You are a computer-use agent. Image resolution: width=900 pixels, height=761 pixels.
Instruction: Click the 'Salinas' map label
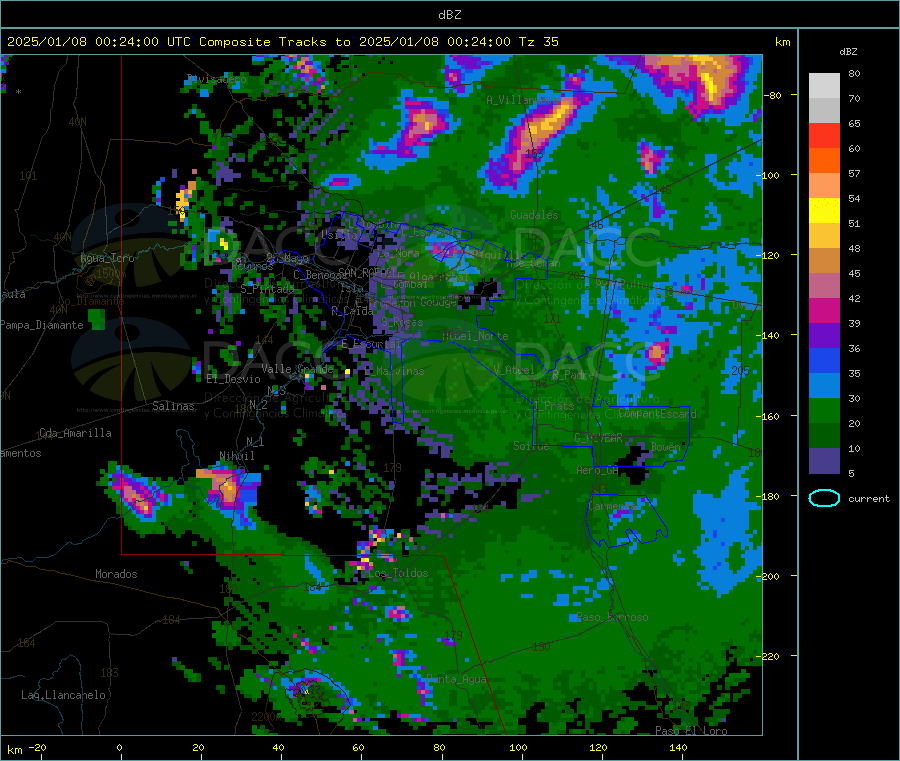(x=173, y=406)
